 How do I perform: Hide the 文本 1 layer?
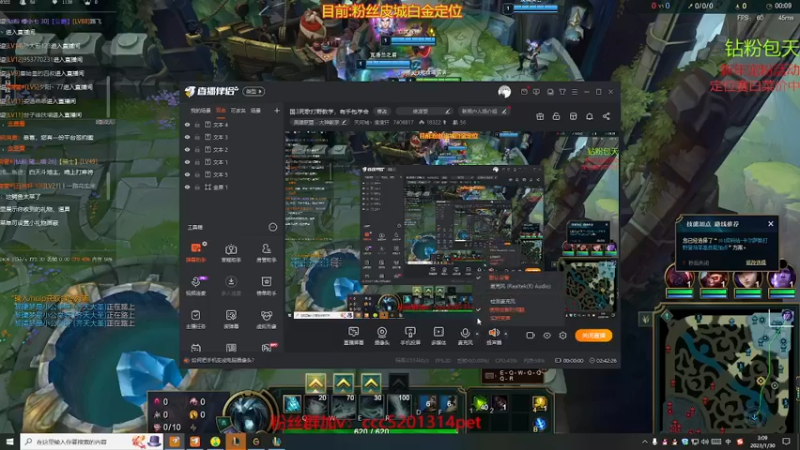coord(187,162)
